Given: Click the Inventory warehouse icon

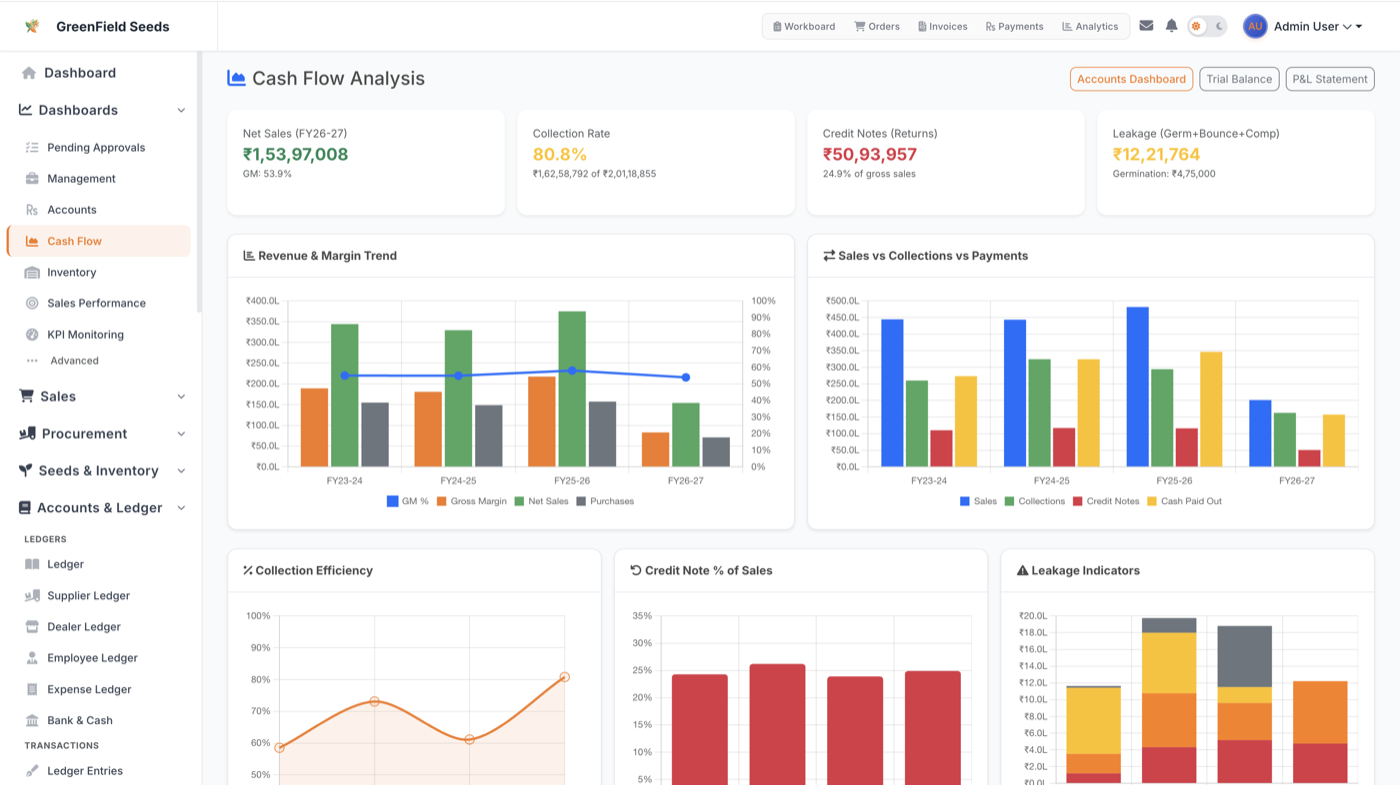Looking at the screenshot, I should pyautogui.click(x=32, y=272).
